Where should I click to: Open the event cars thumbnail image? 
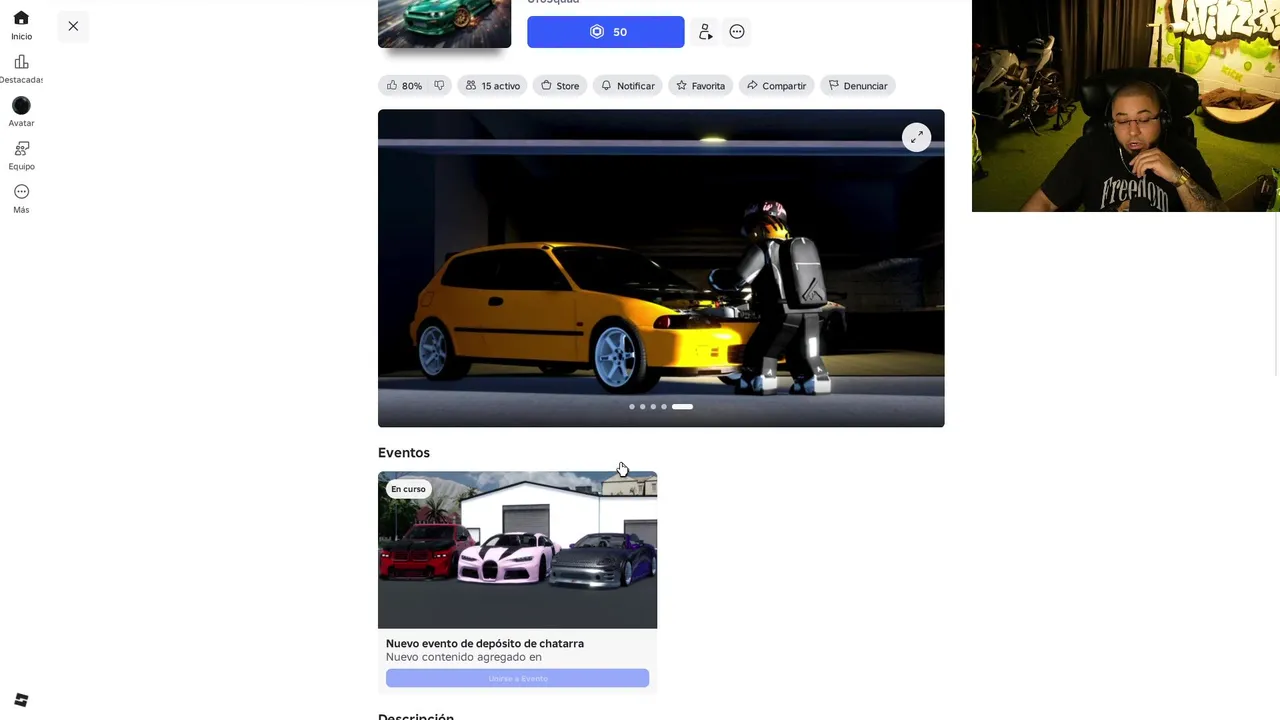(517, 550)
